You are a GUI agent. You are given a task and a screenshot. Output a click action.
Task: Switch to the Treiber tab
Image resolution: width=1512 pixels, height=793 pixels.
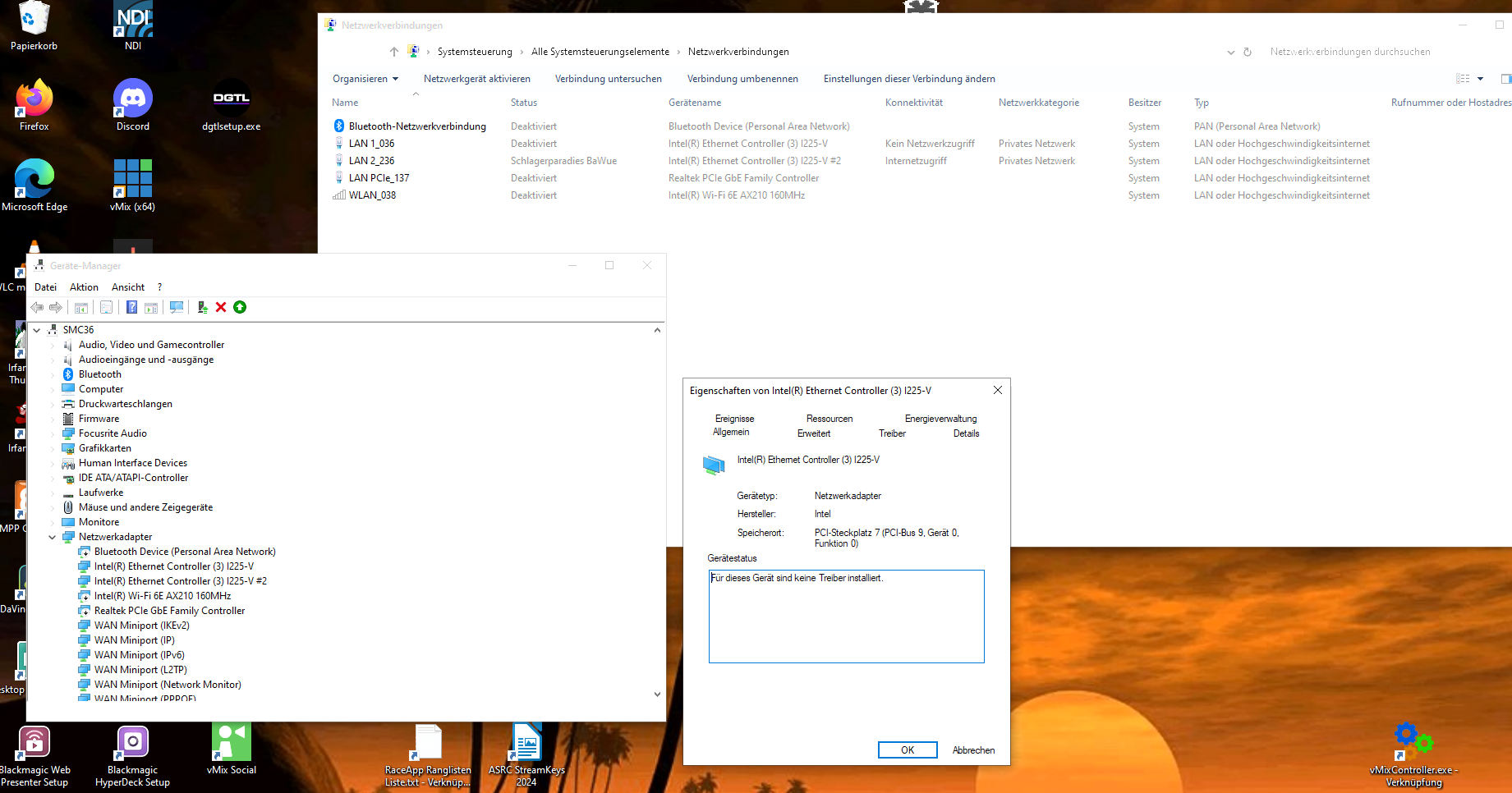pyautogui.click(x=892, y=433)
